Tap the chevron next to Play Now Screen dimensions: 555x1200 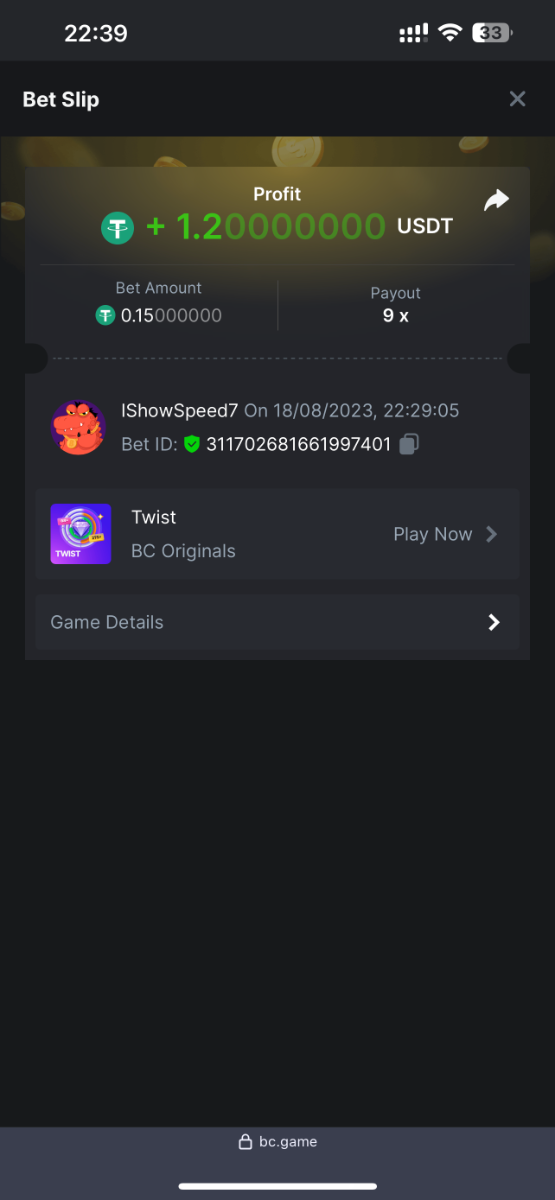[491, 534]
